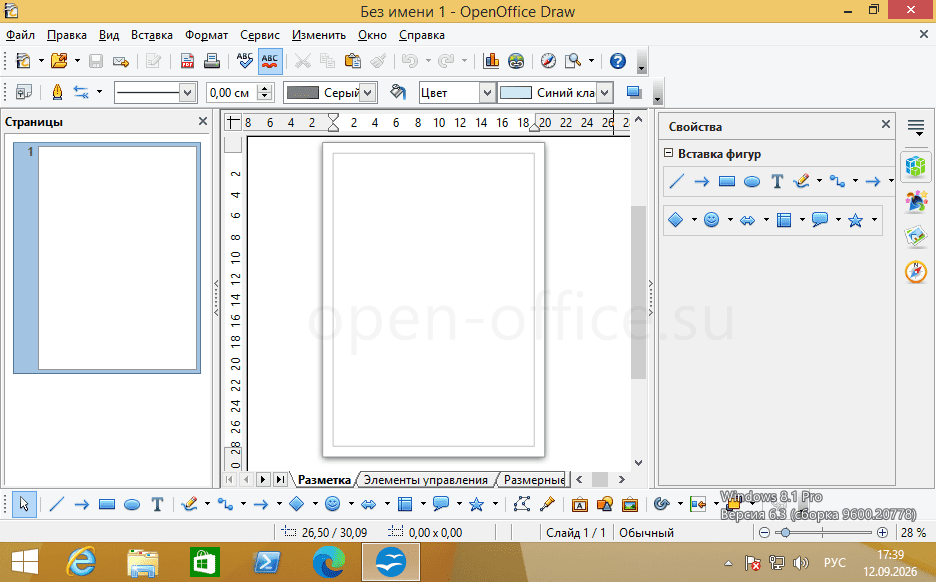Open the Формат menu

[206, 35]
